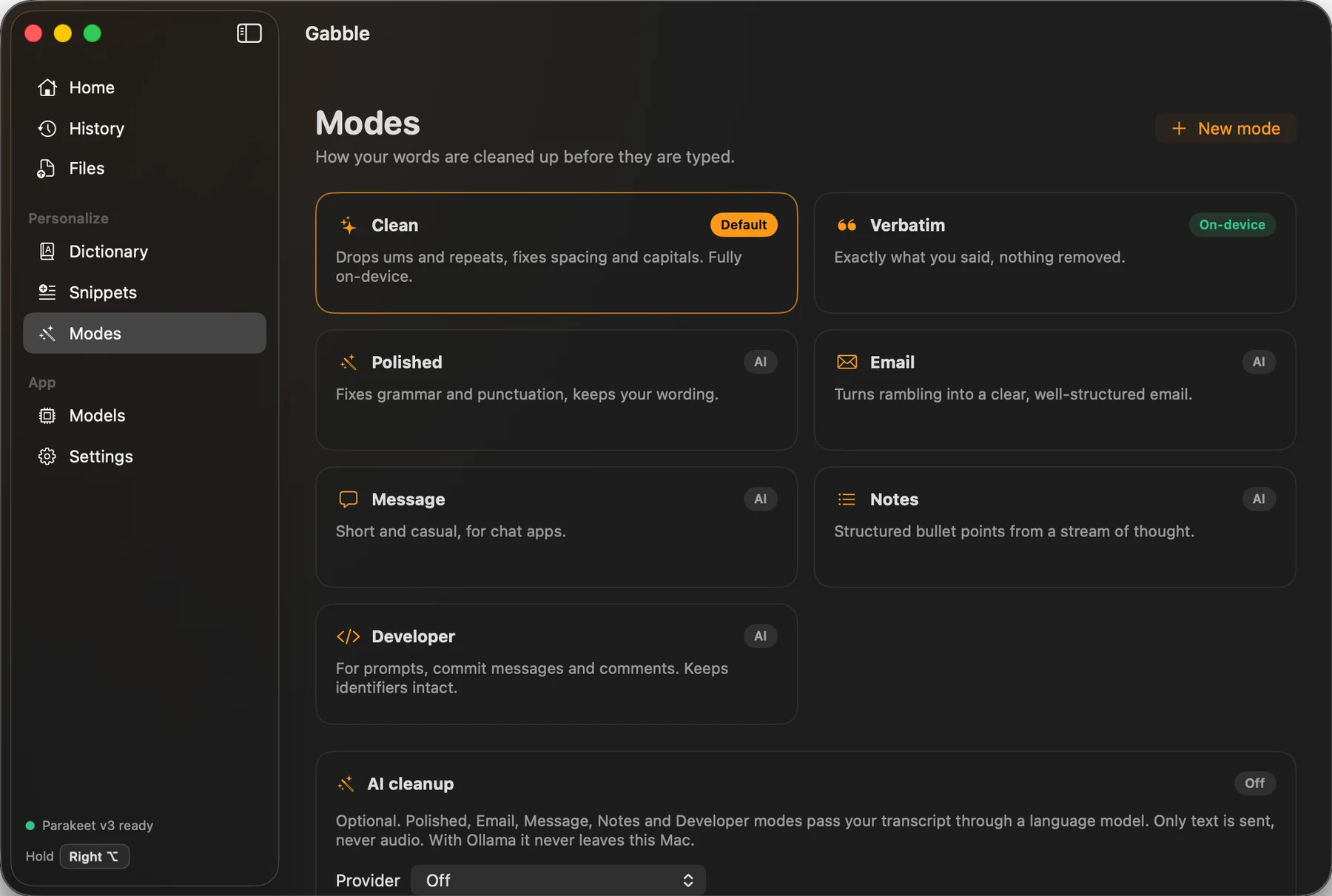This screenshot has width=1332, height=896.
Task: Click the AI badge on Developer card
Action: point(760,636)
